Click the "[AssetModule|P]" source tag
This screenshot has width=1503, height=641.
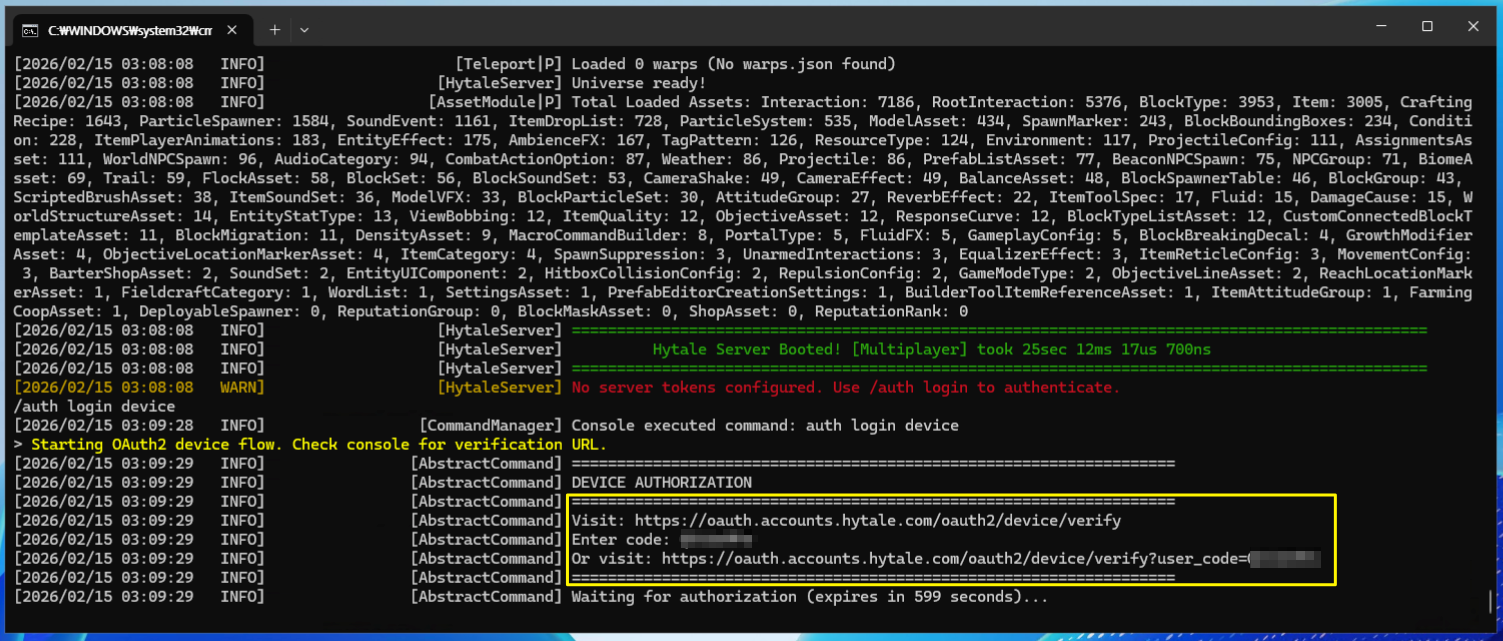[495, 102]
